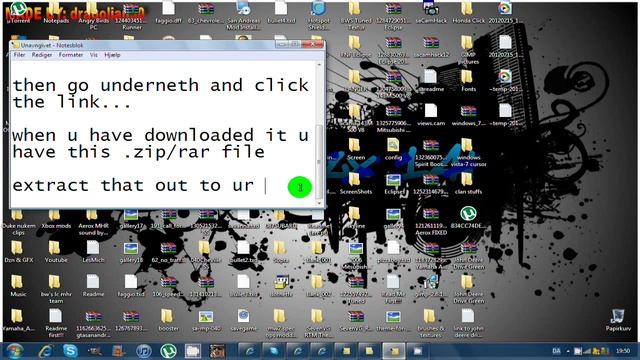Screen dimensions: 640x360
Task: Open the Windows Start button
Action: [x=15, y=351]
